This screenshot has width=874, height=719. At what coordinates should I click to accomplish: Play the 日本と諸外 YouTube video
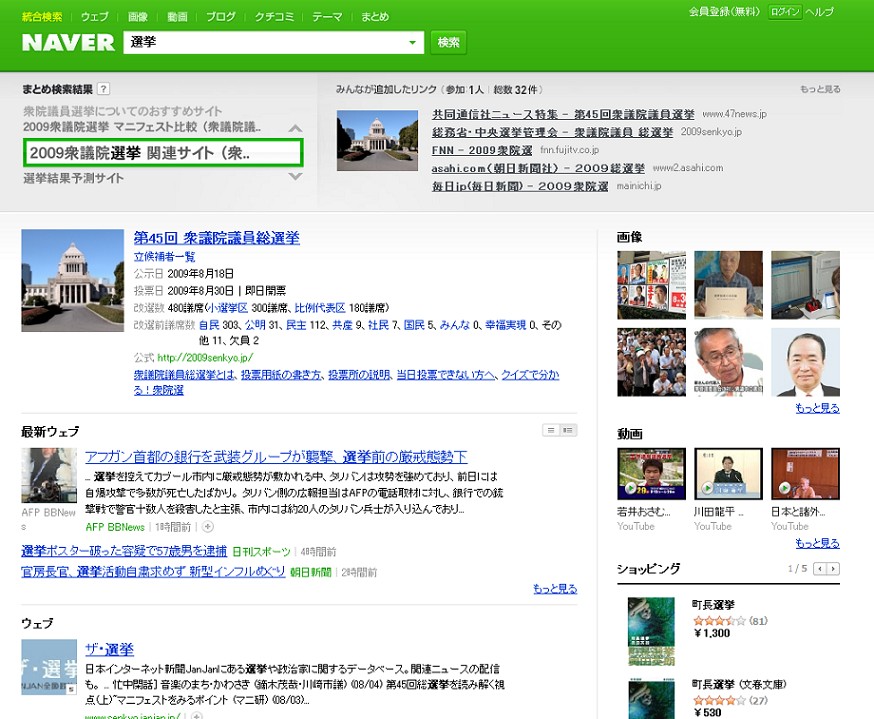click(805, 474)
